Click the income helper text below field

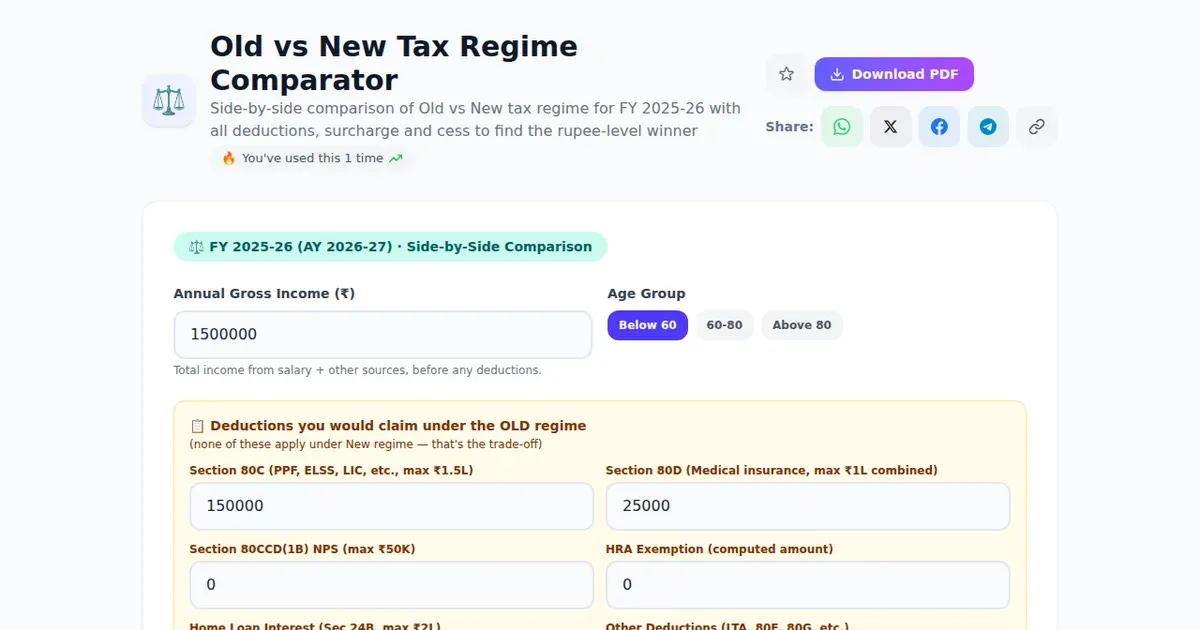point(358,370)
